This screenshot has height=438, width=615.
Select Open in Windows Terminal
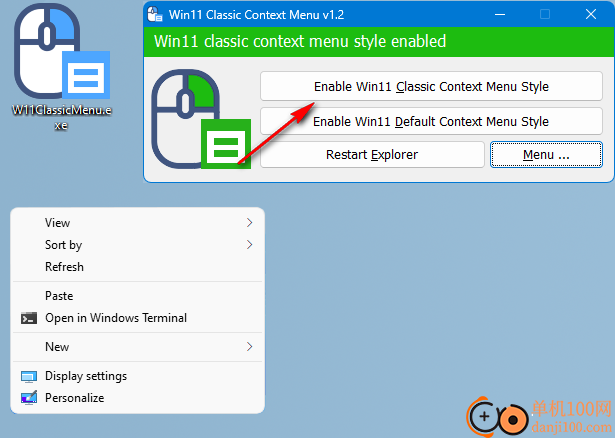point(137,318)
